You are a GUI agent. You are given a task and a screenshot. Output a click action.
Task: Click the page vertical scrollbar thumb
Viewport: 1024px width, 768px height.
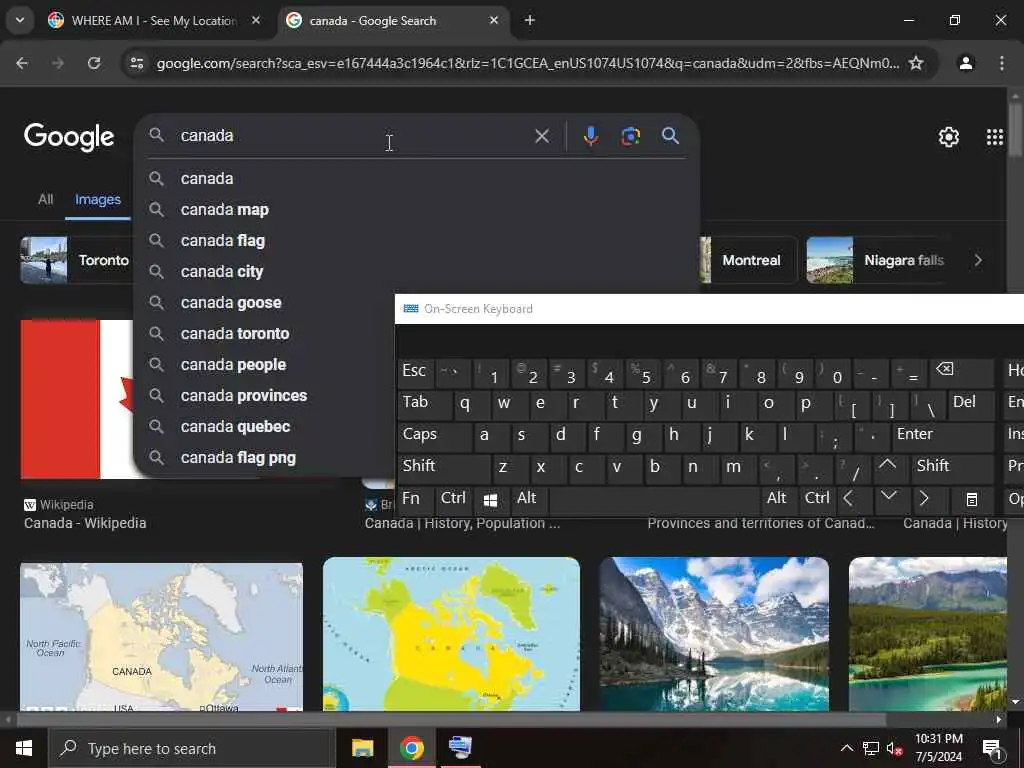pos(1015,128)
